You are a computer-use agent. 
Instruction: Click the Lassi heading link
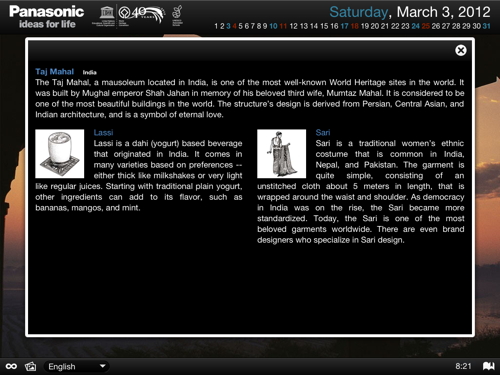coord(103,133)
